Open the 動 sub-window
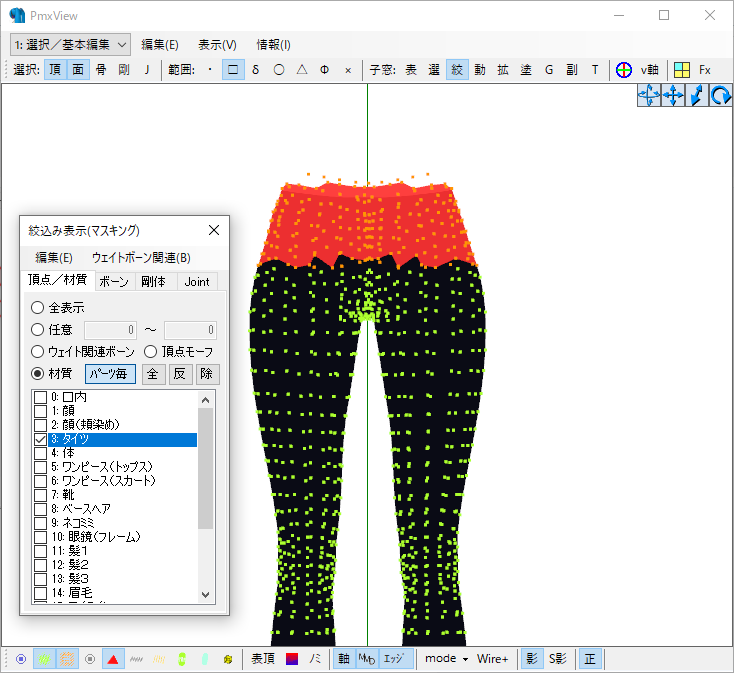 tap(480, 70)
